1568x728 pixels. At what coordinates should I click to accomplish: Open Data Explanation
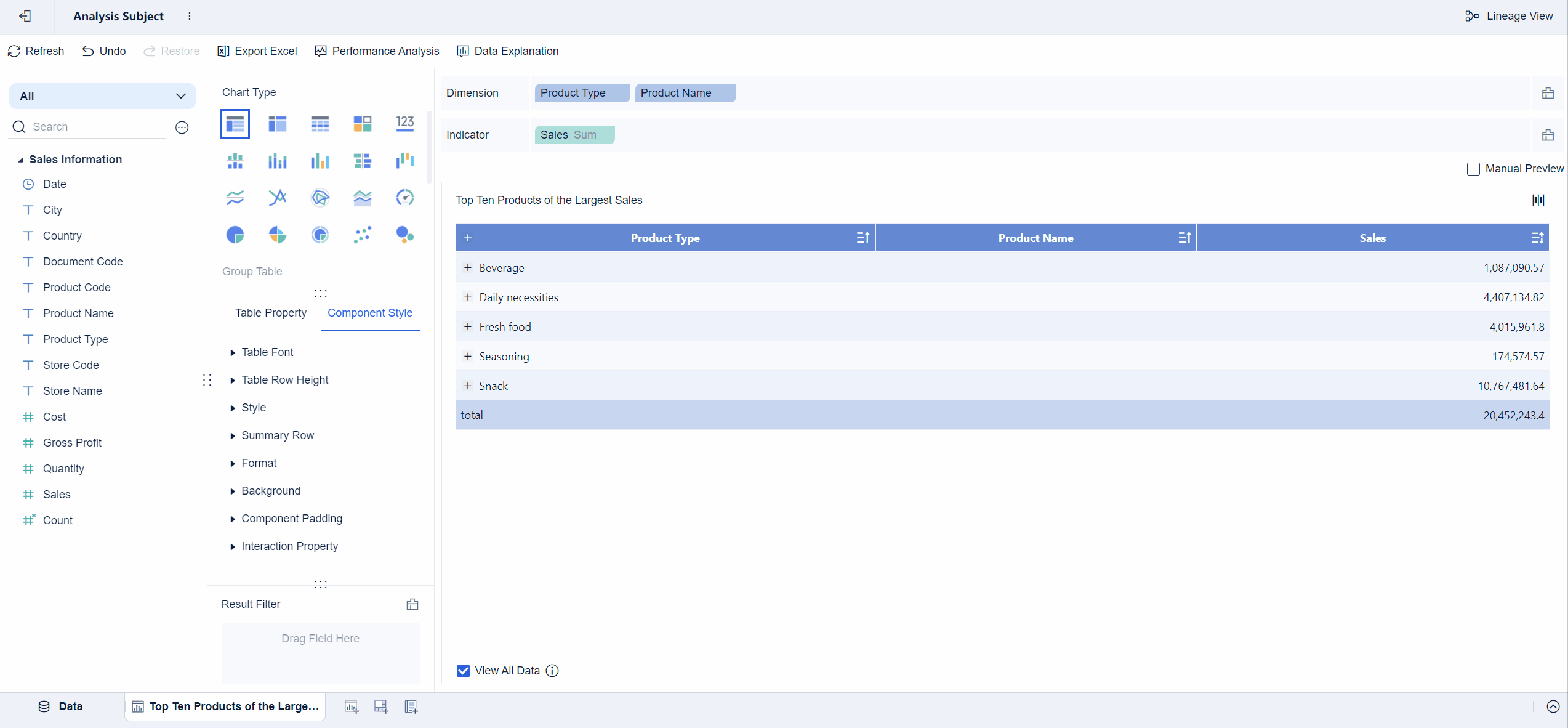click(508, 51)
